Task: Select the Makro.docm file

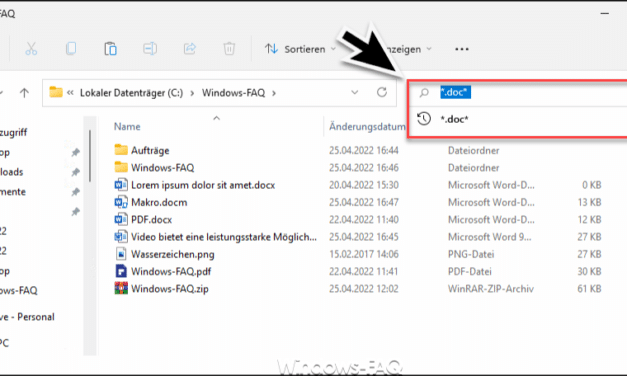Action: (159, 202)
